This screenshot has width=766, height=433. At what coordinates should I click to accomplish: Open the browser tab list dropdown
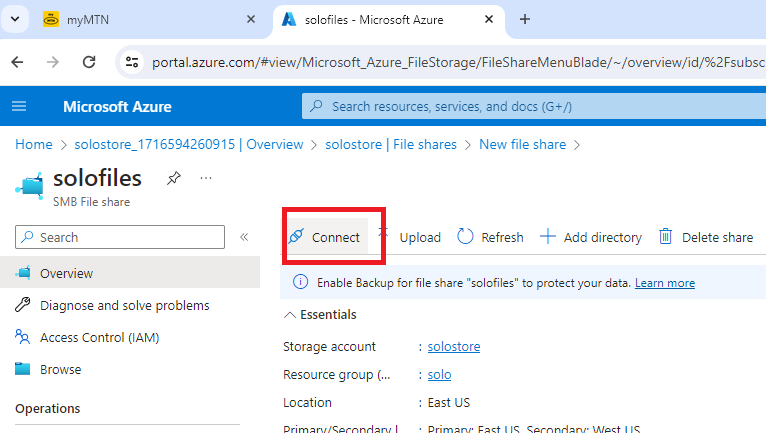point(15,19)
